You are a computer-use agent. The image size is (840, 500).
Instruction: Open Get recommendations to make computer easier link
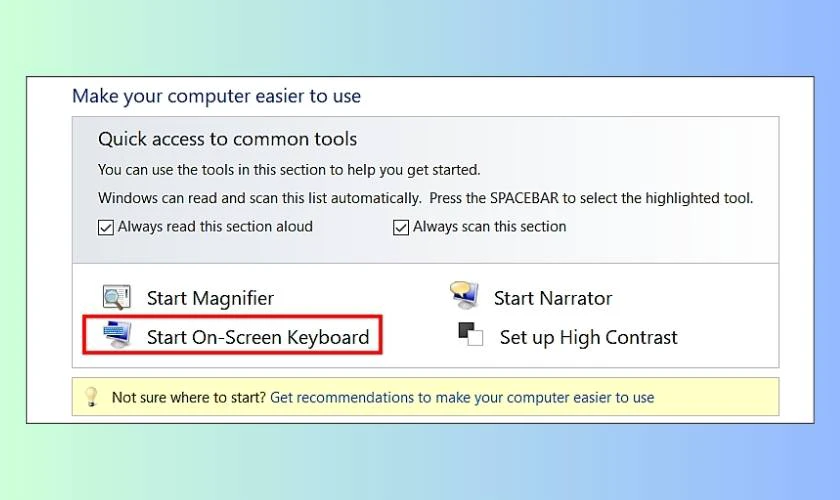462,398
